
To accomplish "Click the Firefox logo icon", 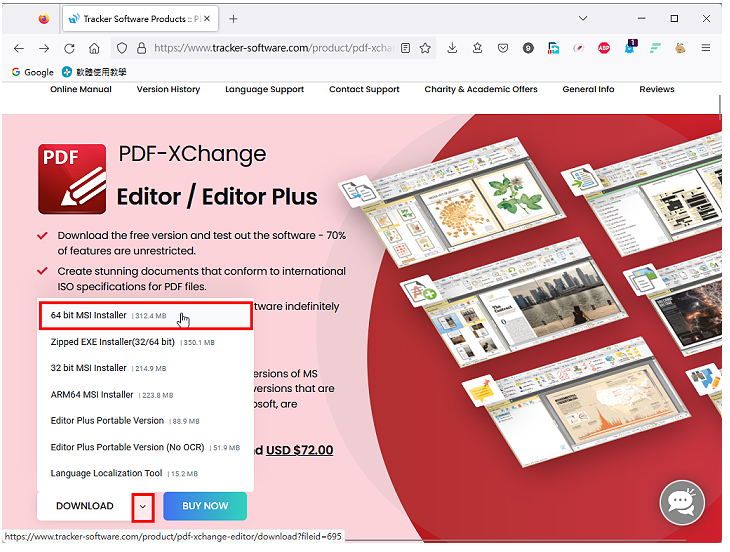I will 44,19.
